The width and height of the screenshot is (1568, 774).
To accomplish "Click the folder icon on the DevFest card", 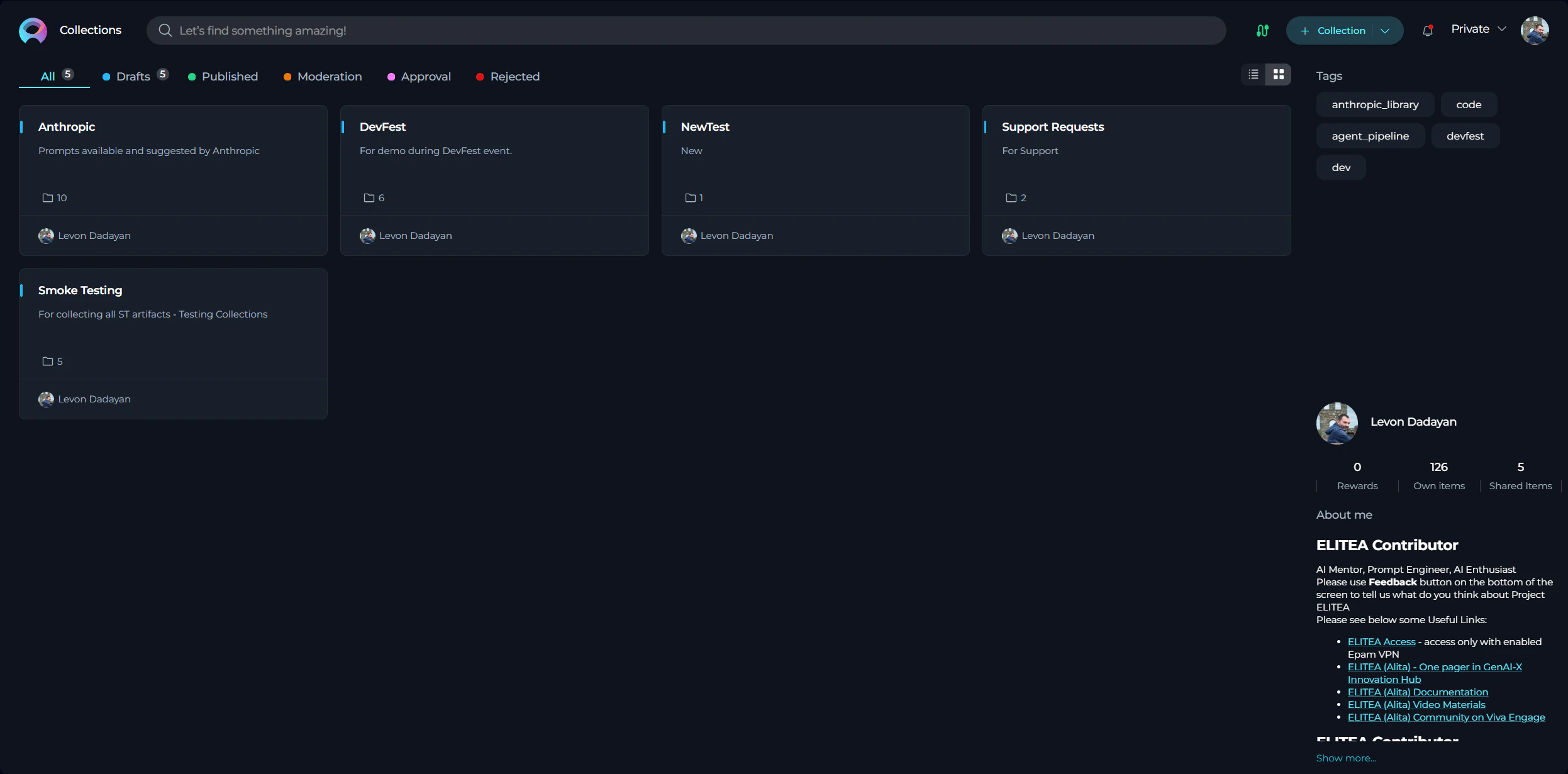I will pyautogui.click(x=369, y=197).
